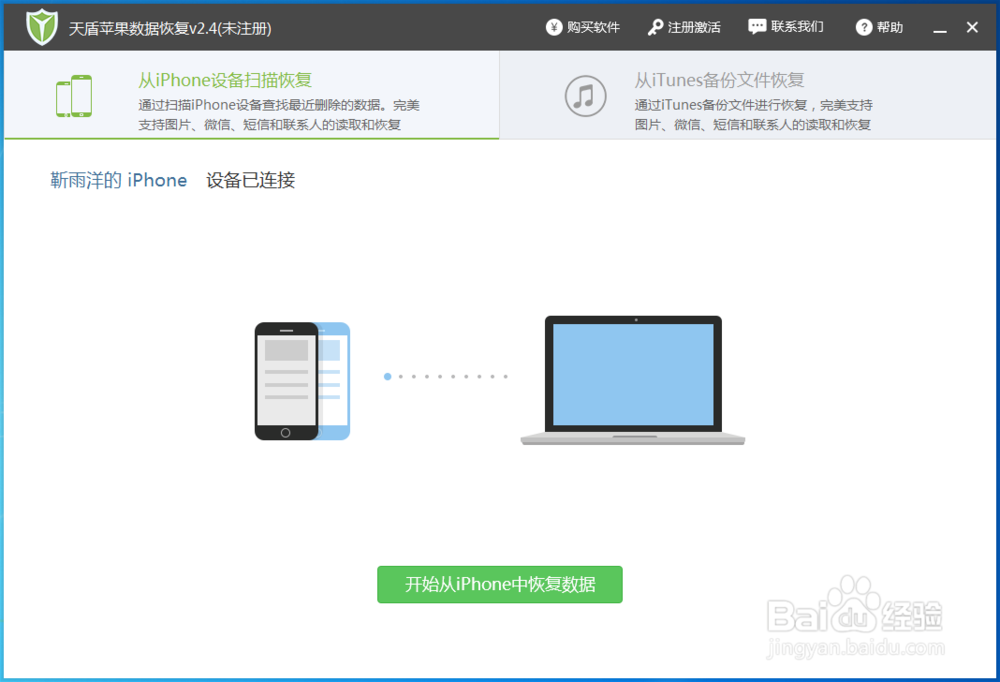
Task: Click the 设备已连接 connection status text
Action: (x=250, y=181)
